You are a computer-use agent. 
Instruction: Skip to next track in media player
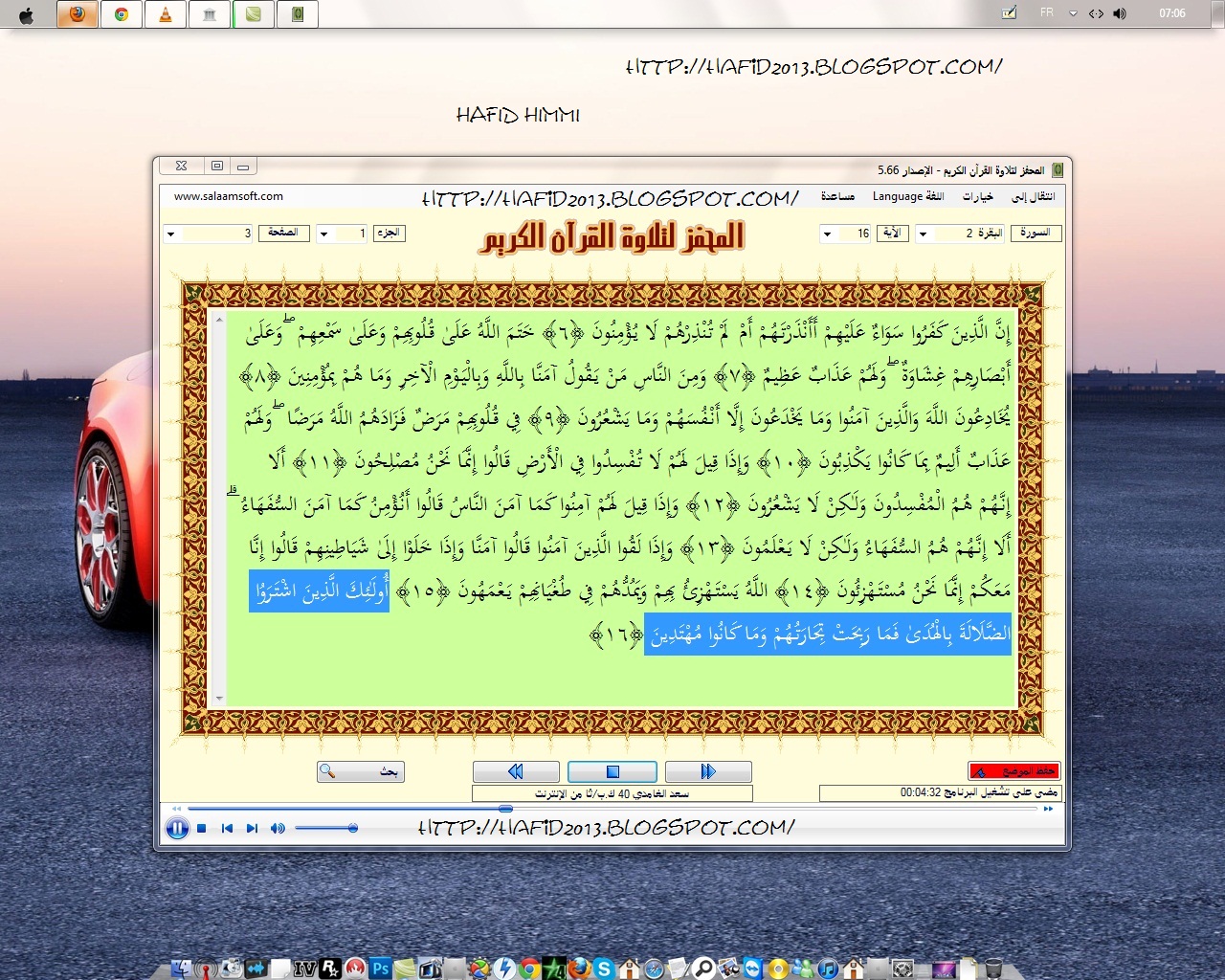pos(252,829)
